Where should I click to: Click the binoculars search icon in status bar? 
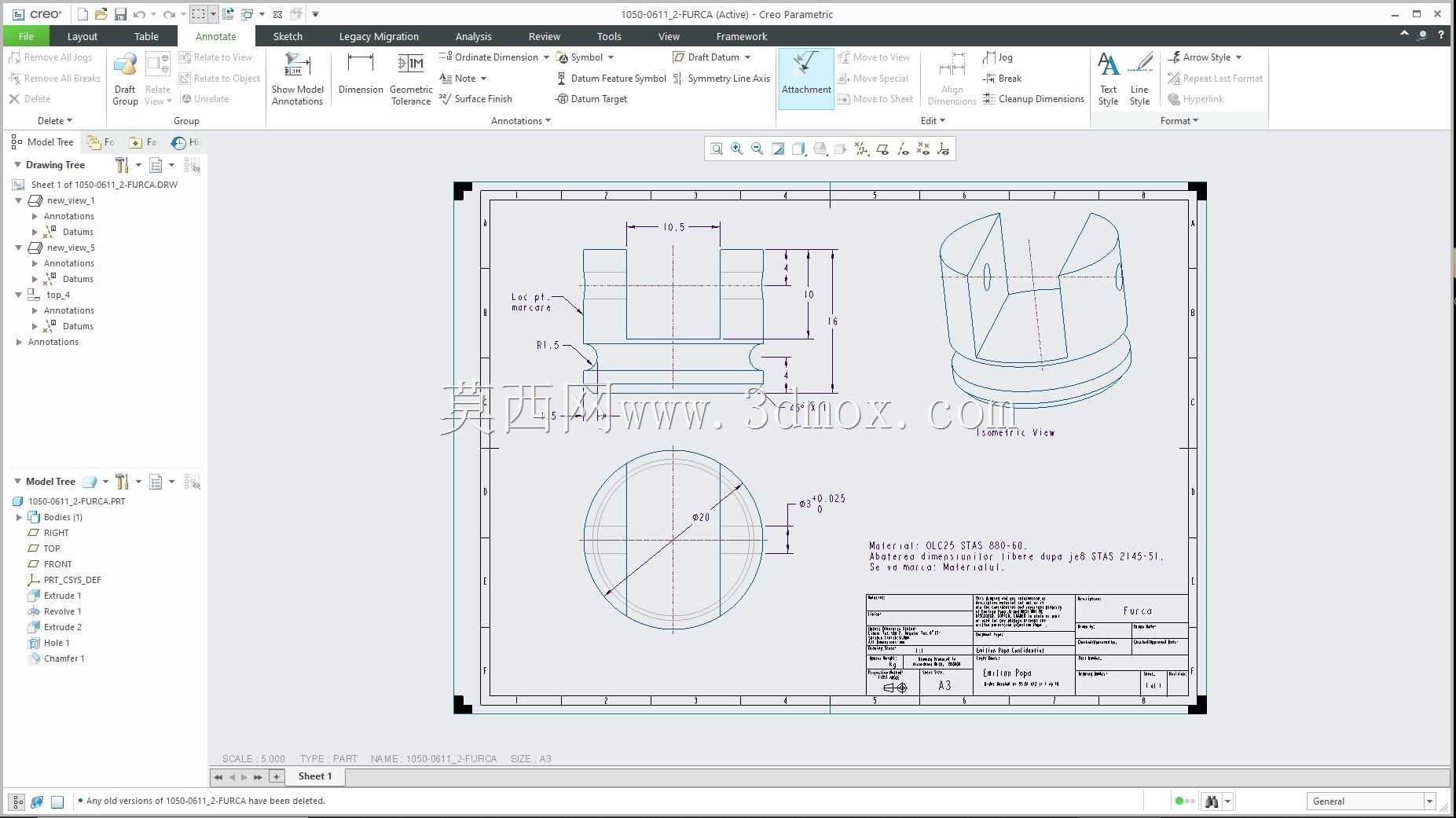1212,801
